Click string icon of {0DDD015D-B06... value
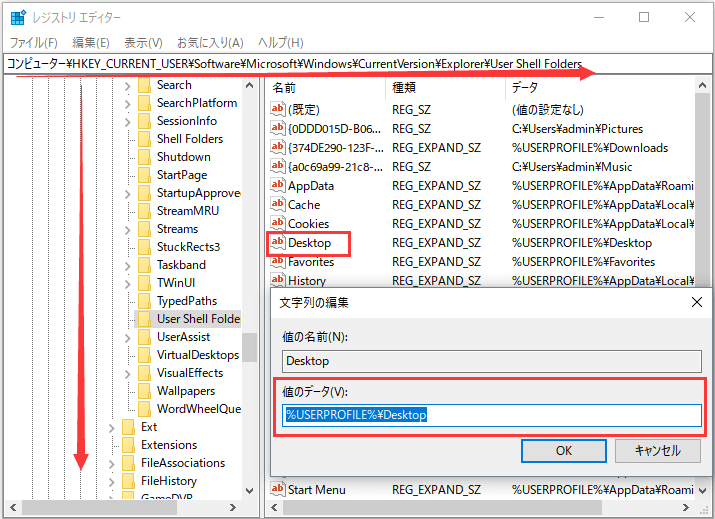The height and width of the screenshot is (519, 715). tap(277, 129)
